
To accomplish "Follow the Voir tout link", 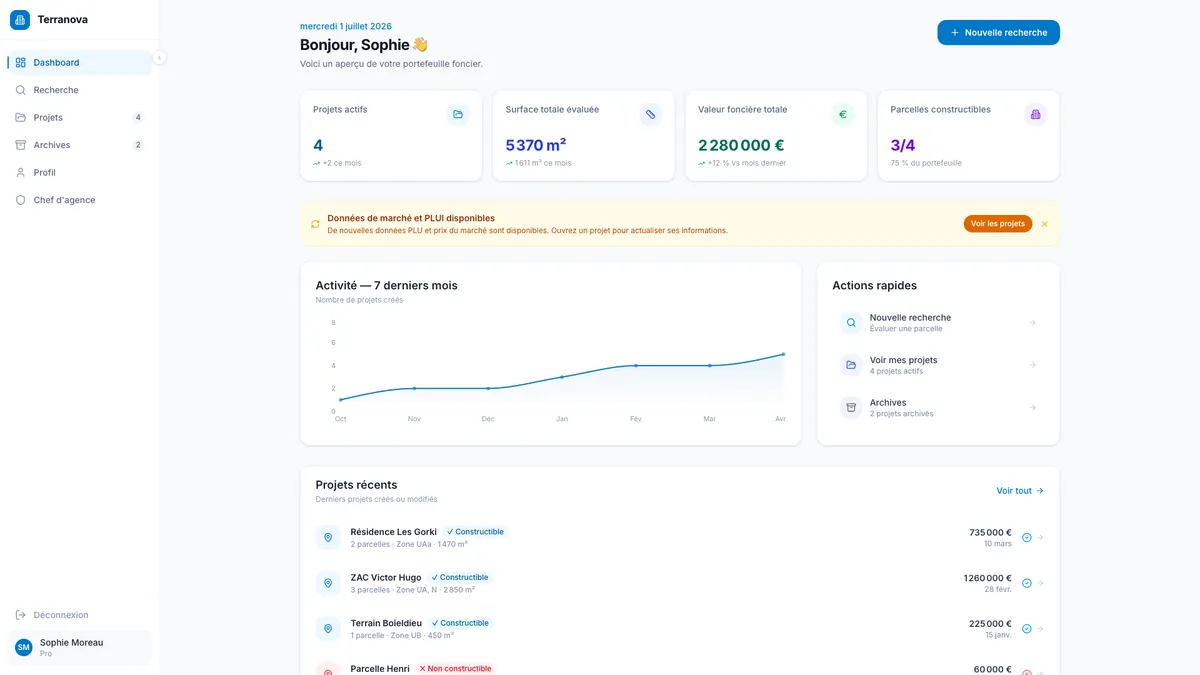I will point(1020,491).
